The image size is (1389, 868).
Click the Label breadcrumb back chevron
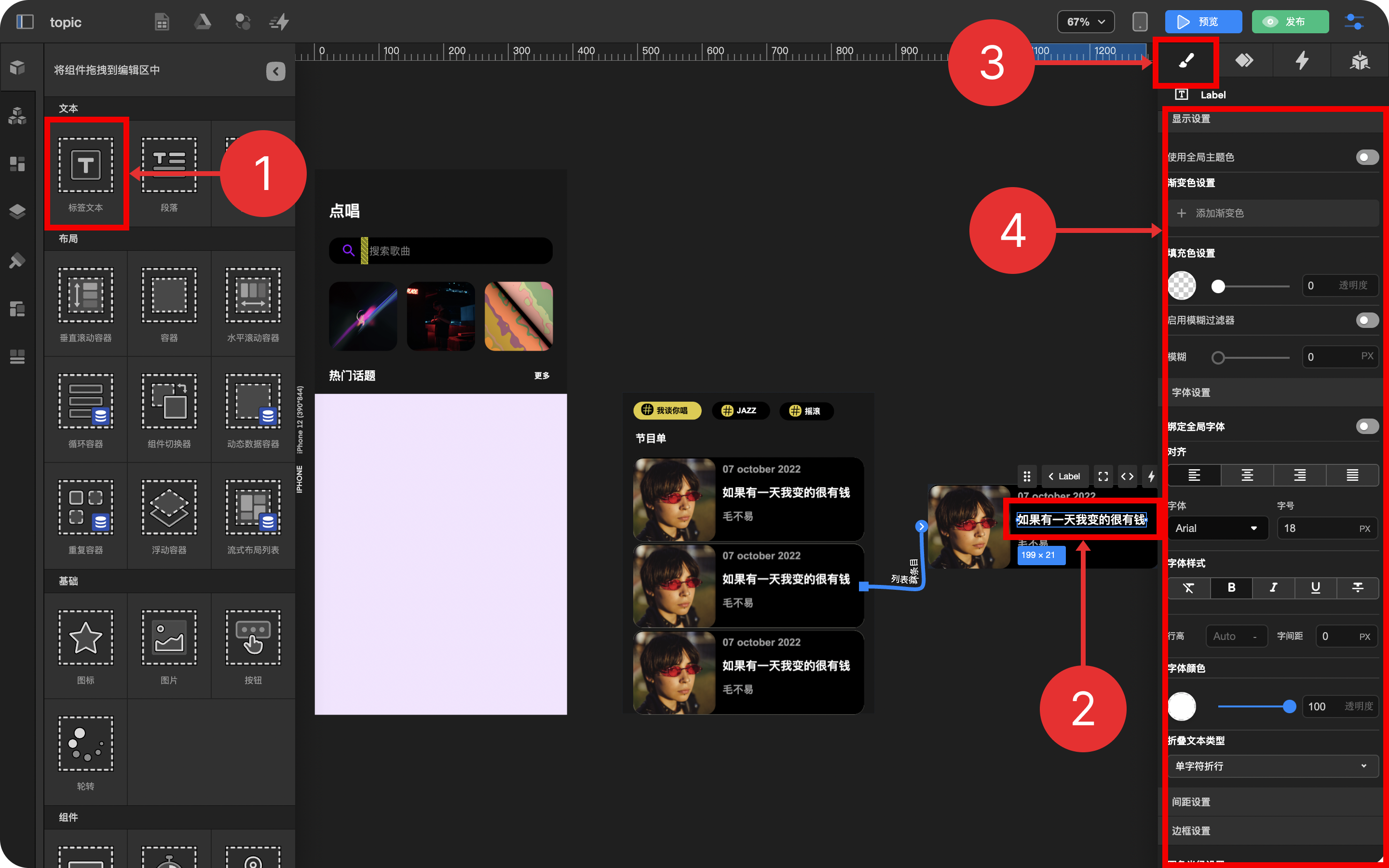click(x=1051, y=476)
